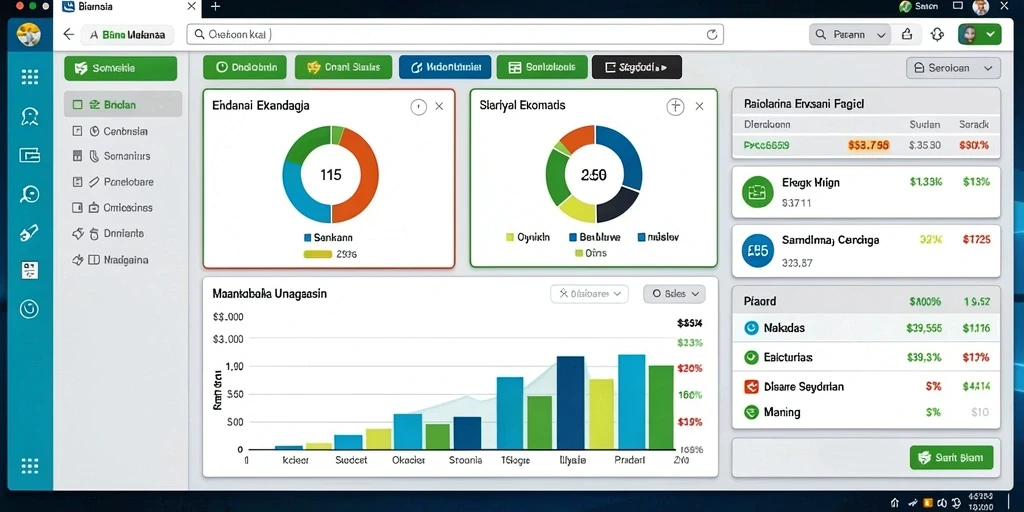Open the Sdes dropdown above the bar chart
Viewport: 1024px width, 512px height.
click(674, 295)
